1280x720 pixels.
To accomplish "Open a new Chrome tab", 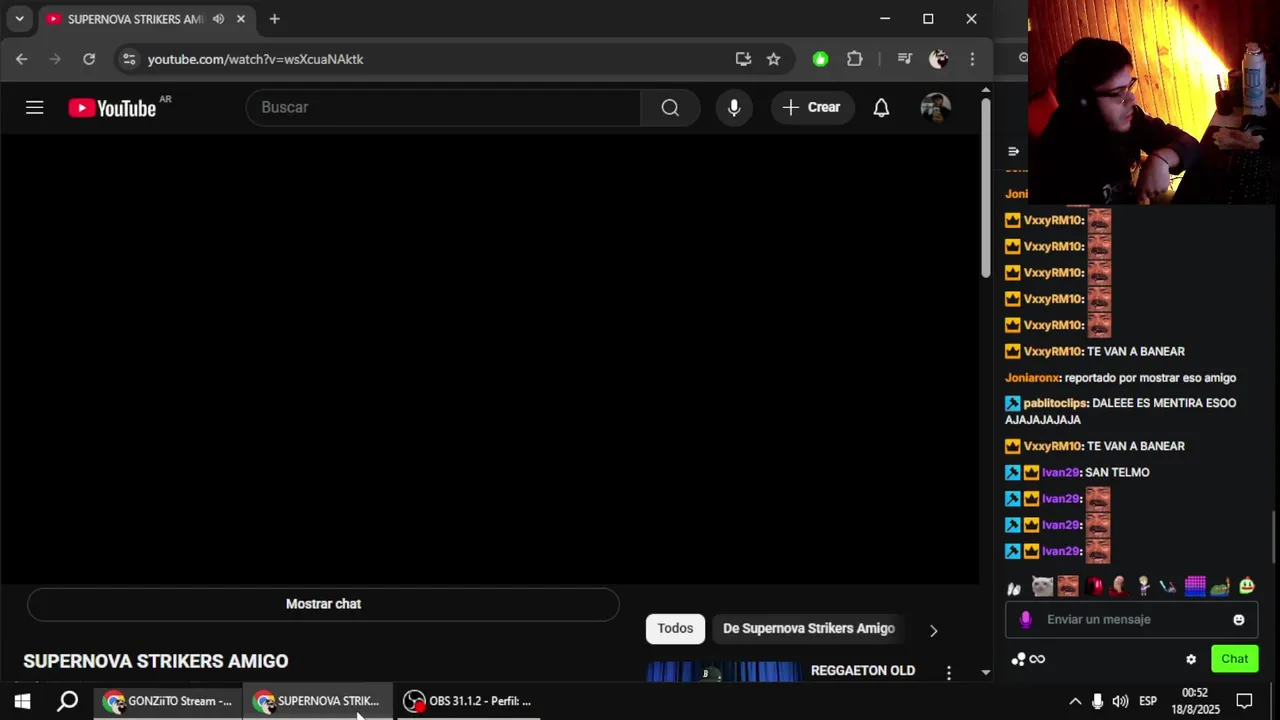I will (274, 19).
